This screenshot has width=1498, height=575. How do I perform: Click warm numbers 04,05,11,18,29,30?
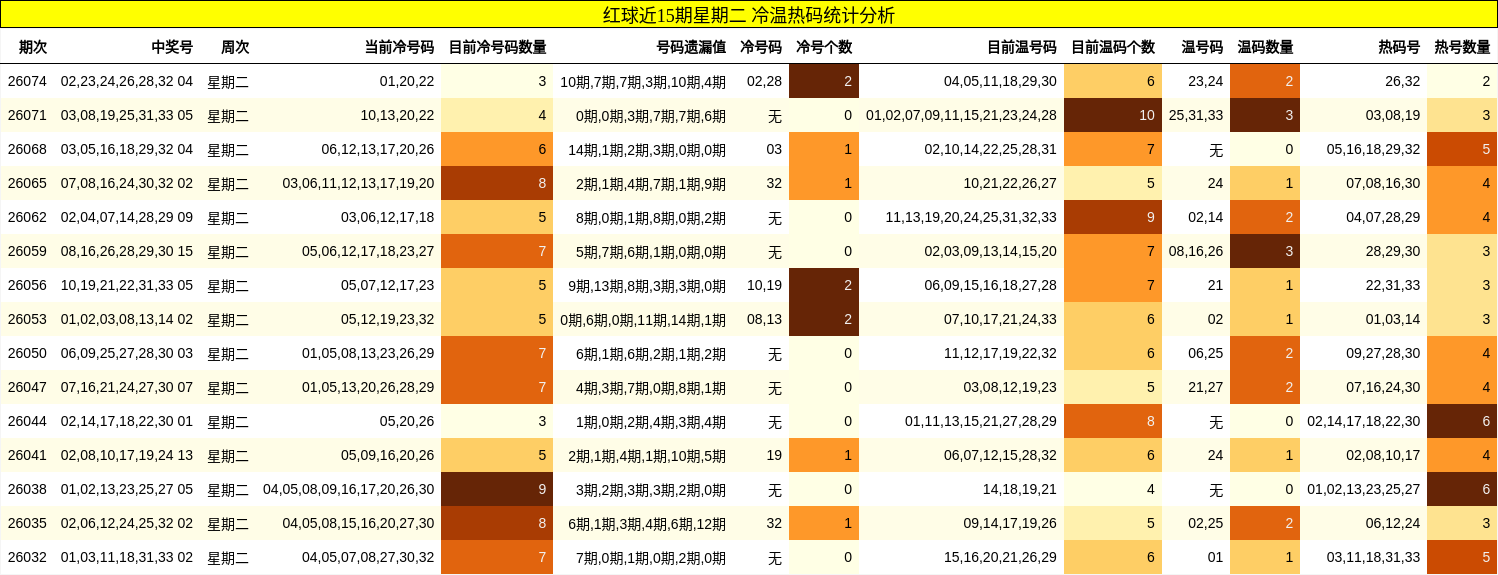(x=1000, y=81)
